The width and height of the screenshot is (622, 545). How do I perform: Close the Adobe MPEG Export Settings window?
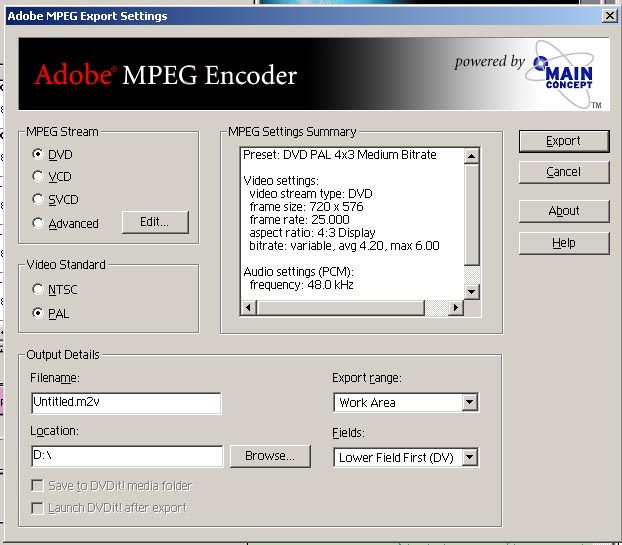click(x=609, y=16)
